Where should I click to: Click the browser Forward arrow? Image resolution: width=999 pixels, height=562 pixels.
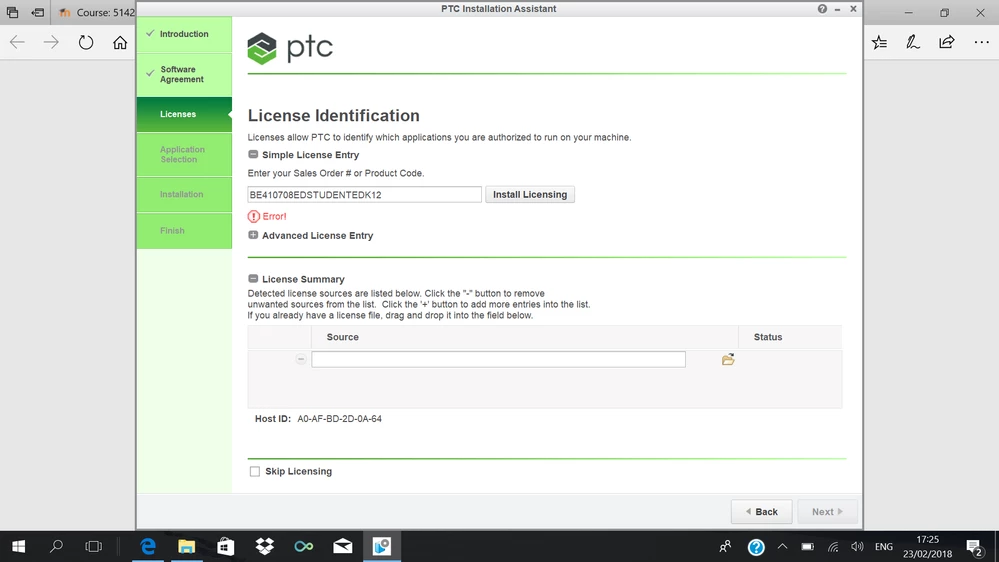click(x=51, y=43)
